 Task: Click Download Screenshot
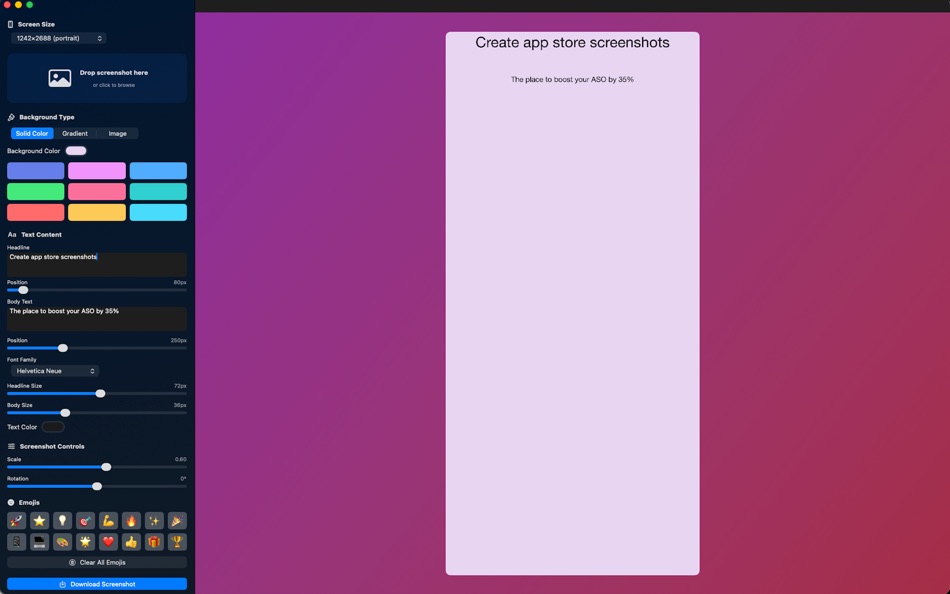(96, 582)
